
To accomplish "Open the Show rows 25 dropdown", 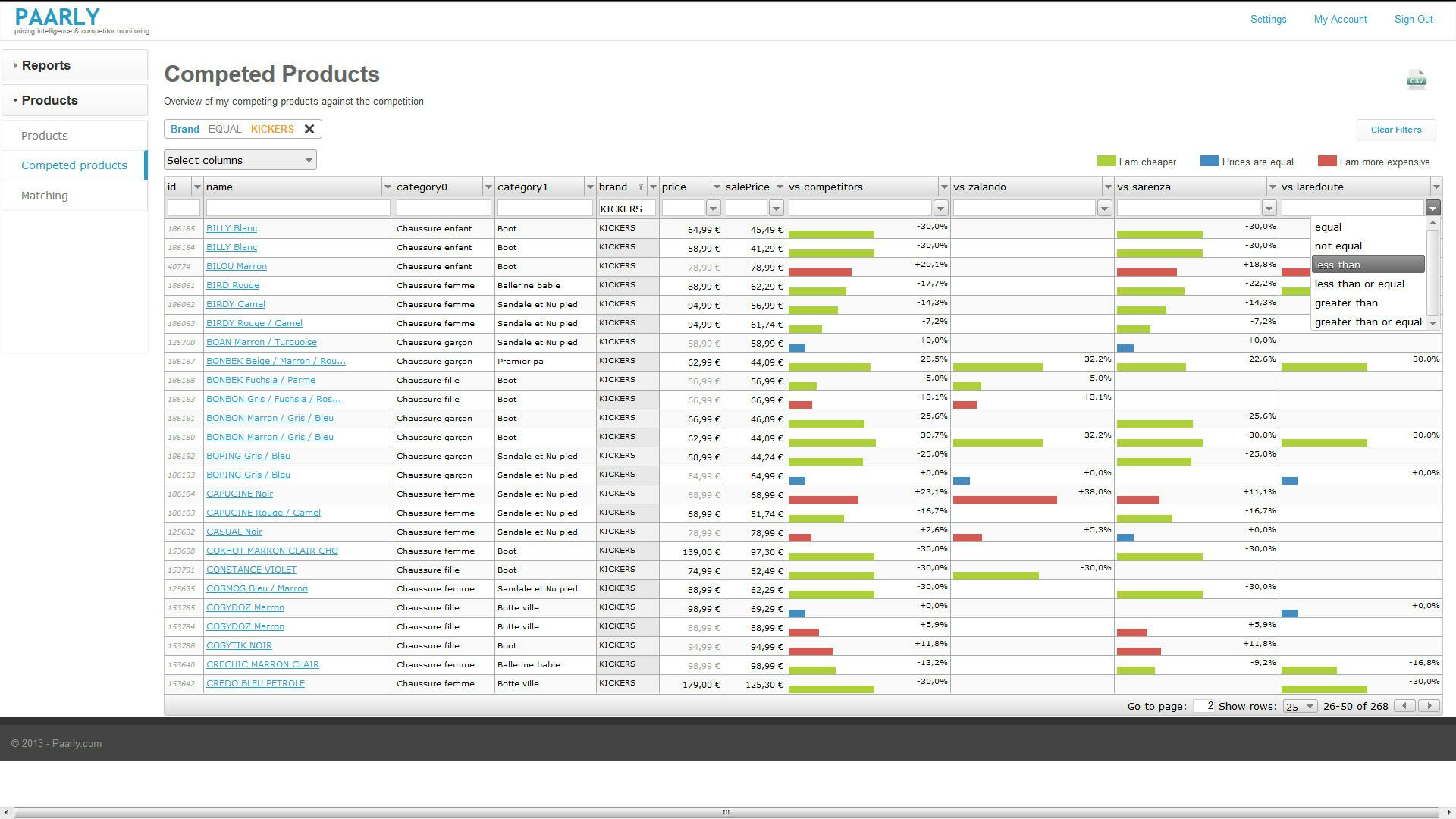I will pyautogui.click(x=1299, y=706).
